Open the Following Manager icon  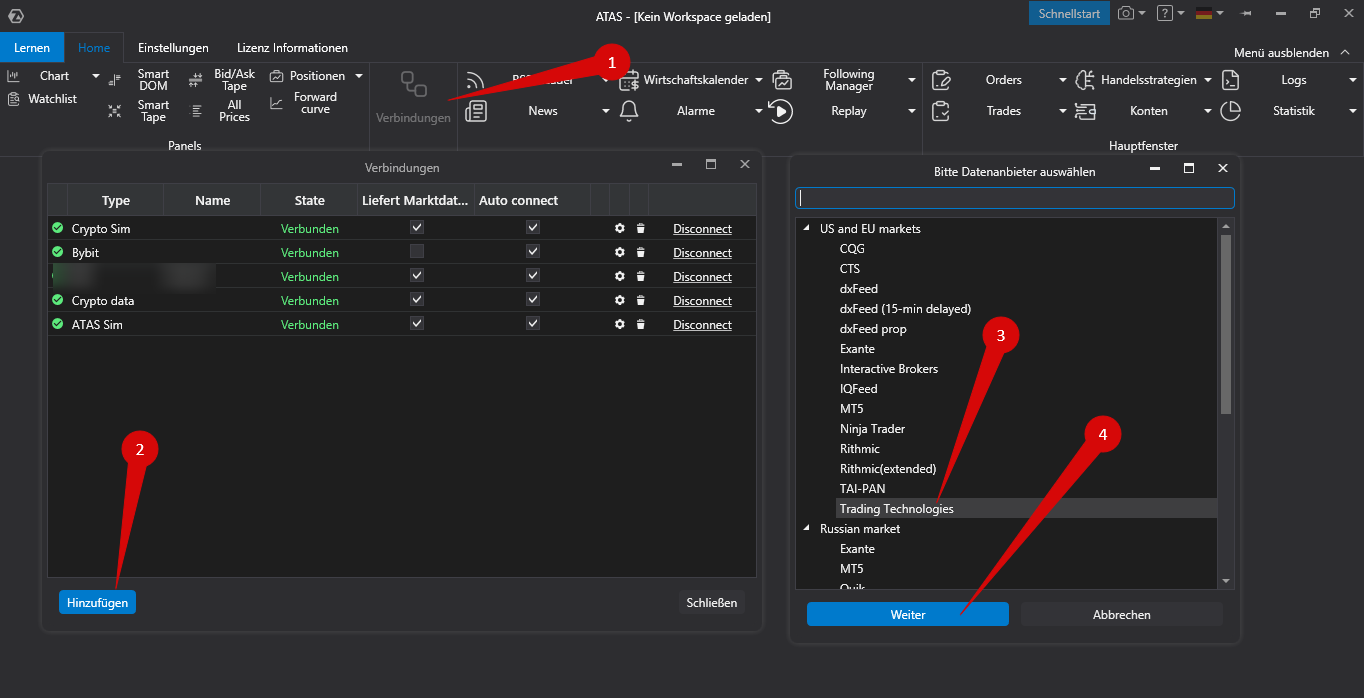(782, 80)
